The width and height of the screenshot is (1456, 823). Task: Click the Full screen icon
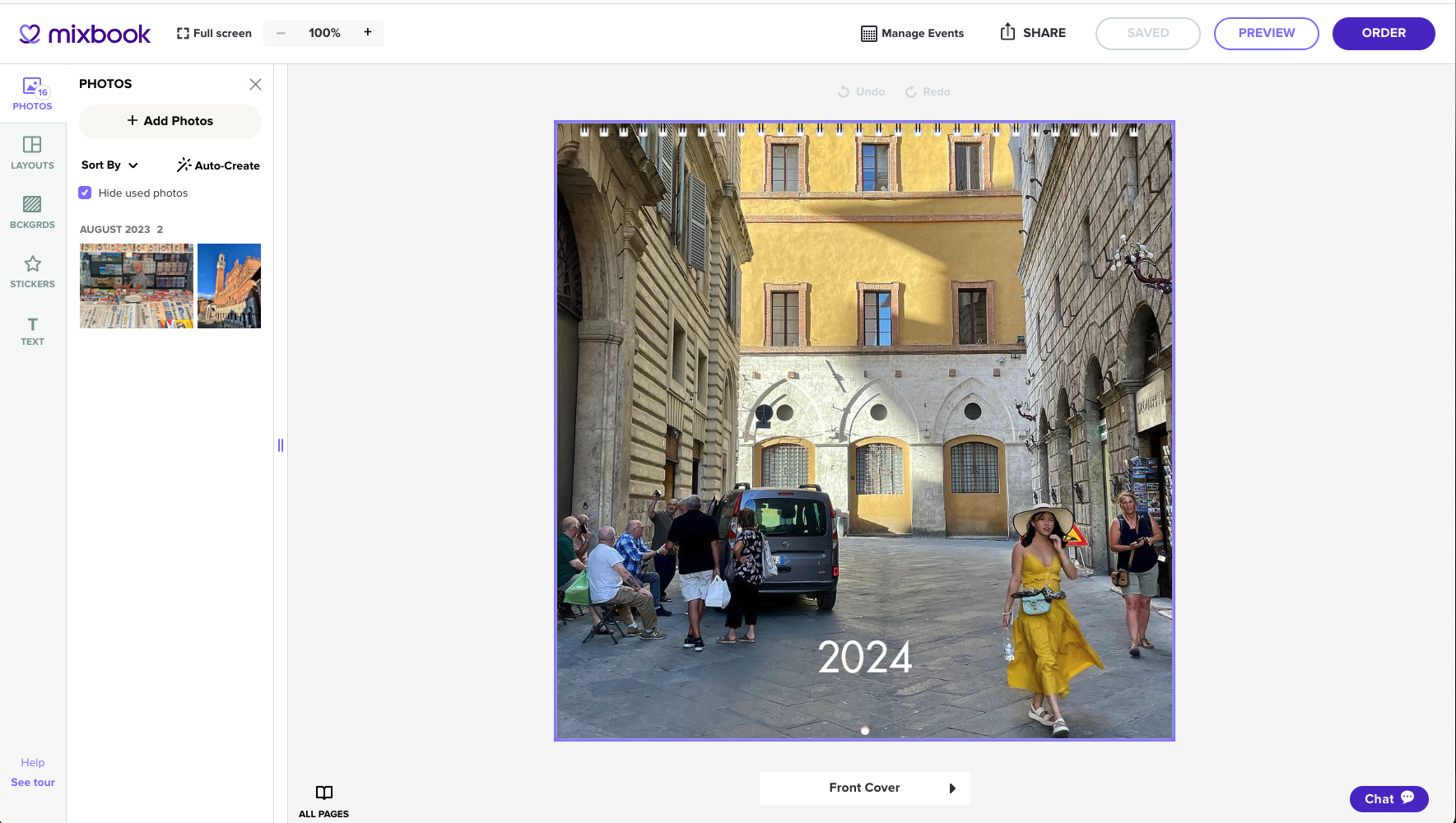183,34
